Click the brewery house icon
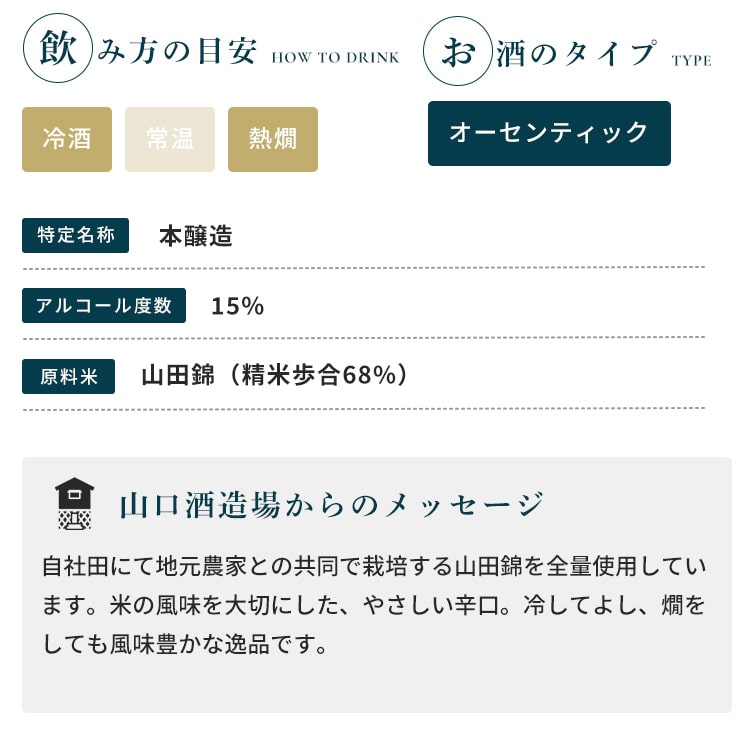 [74, 504]
